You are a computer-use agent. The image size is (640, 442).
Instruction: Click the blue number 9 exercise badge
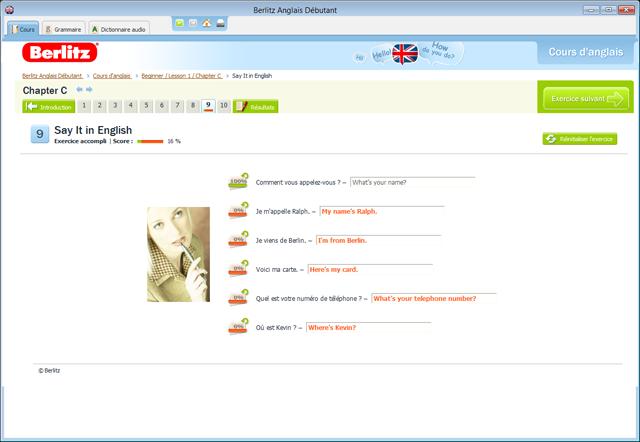coord(40,134)
